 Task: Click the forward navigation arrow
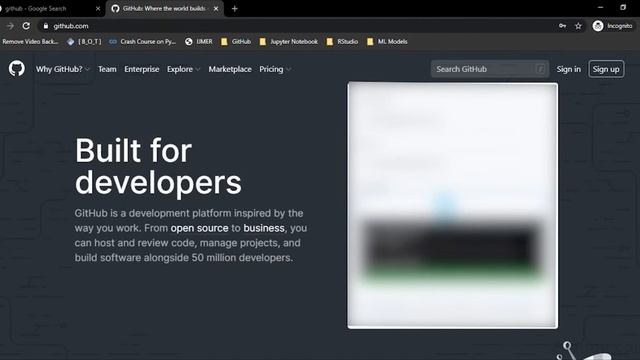pyautogui.click(x=10, y=26)
